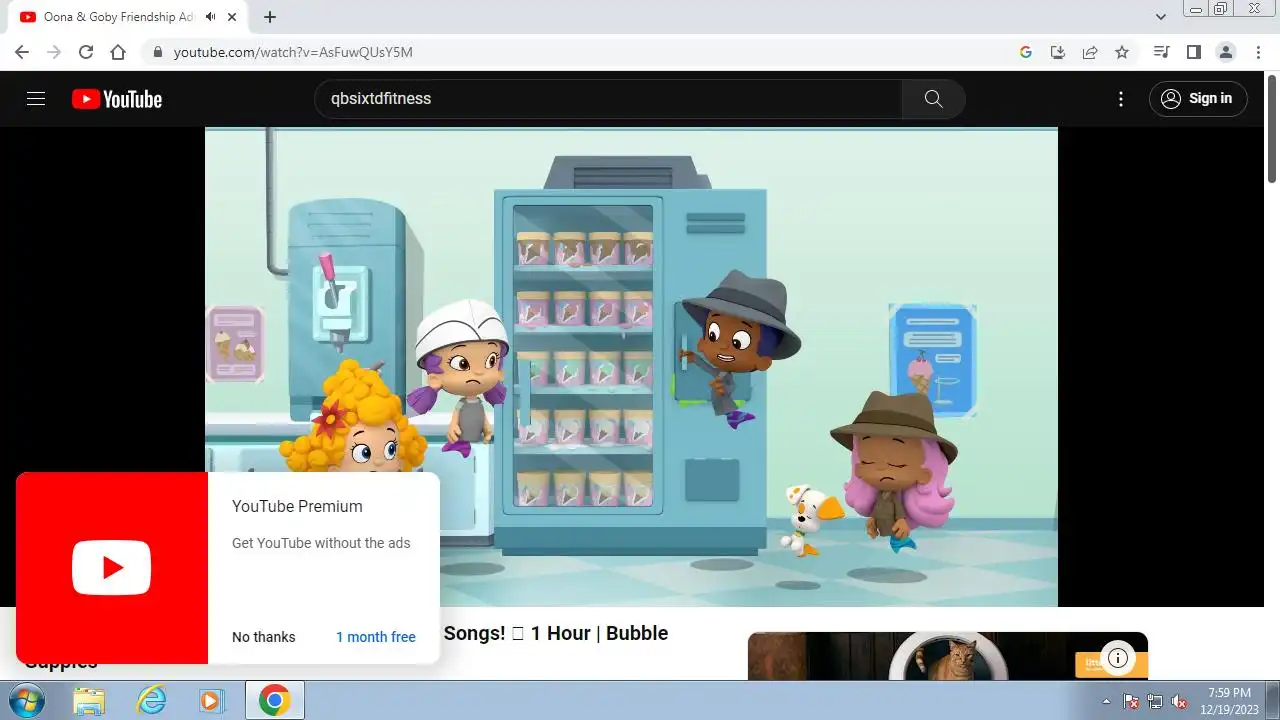Image resolution: width=1280 pixels, height=720 pixels.
Task: Mute the tab using its speaker icon
Action: (210, 17)
